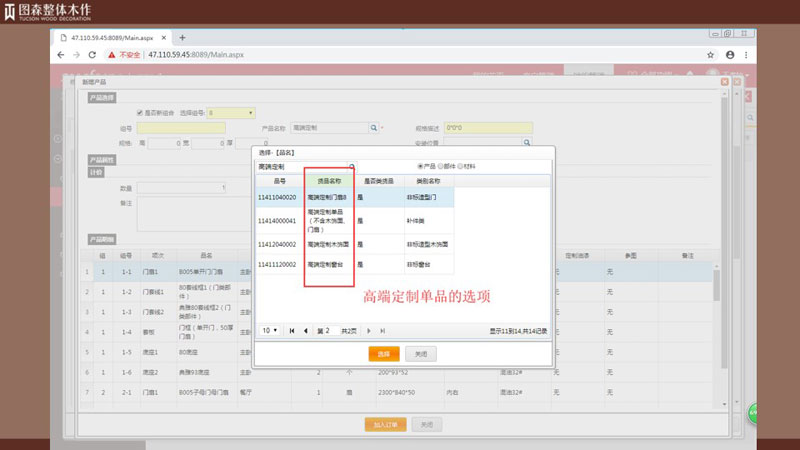
Task: Jump to last page of results
Action: point(380,330)
